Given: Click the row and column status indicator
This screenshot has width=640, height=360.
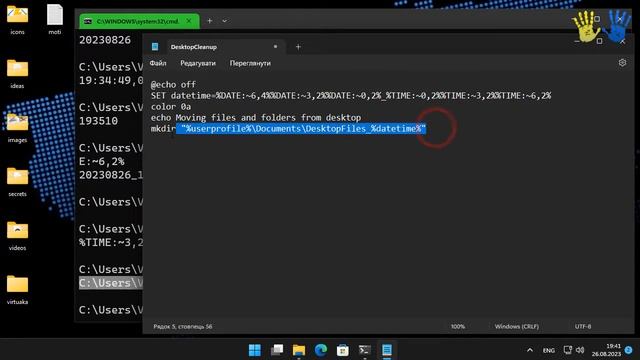Looking at the screenshot, I should [x=183, y=327].
